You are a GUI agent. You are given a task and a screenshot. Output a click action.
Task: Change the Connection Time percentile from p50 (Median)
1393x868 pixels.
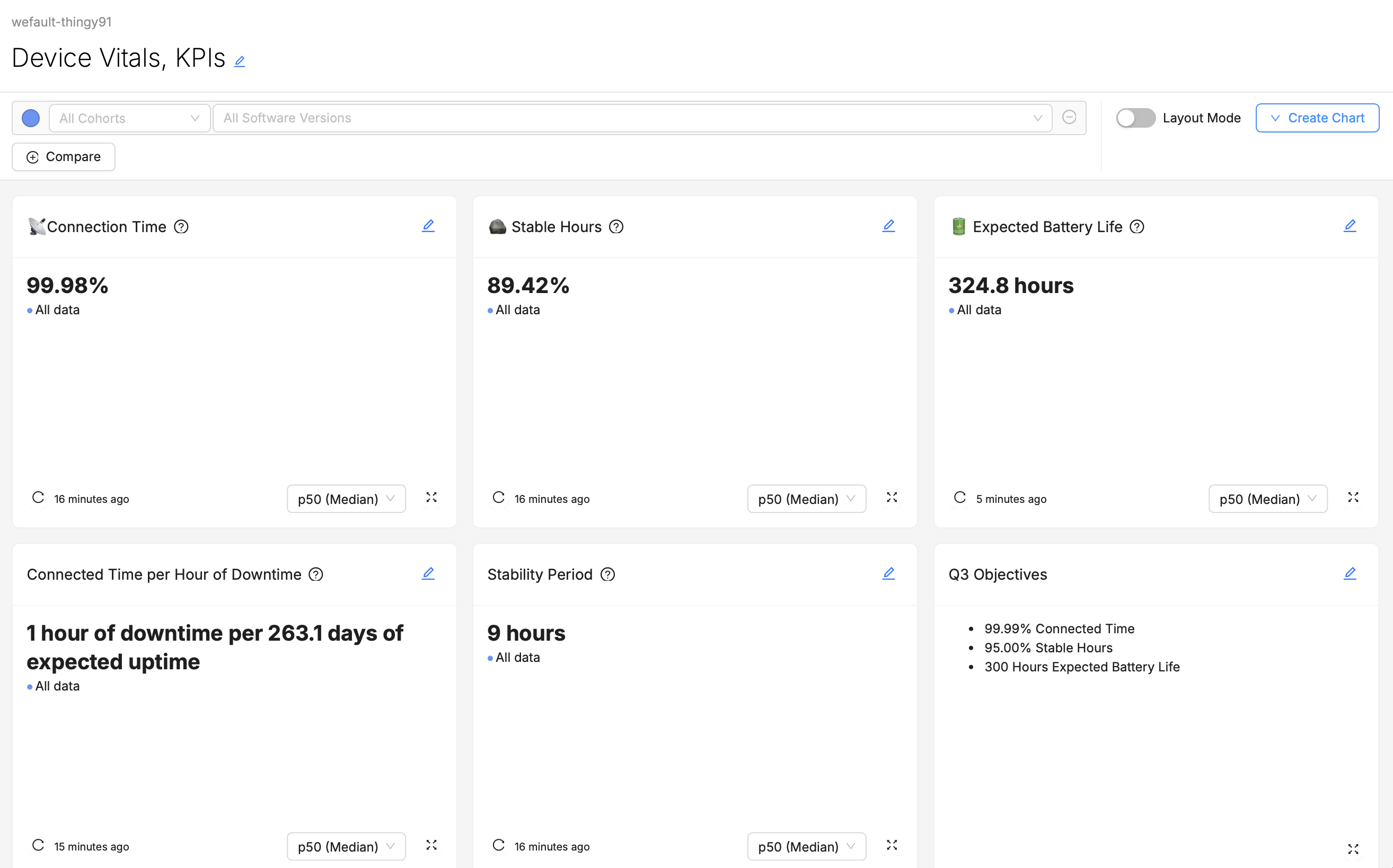(346, 498)
